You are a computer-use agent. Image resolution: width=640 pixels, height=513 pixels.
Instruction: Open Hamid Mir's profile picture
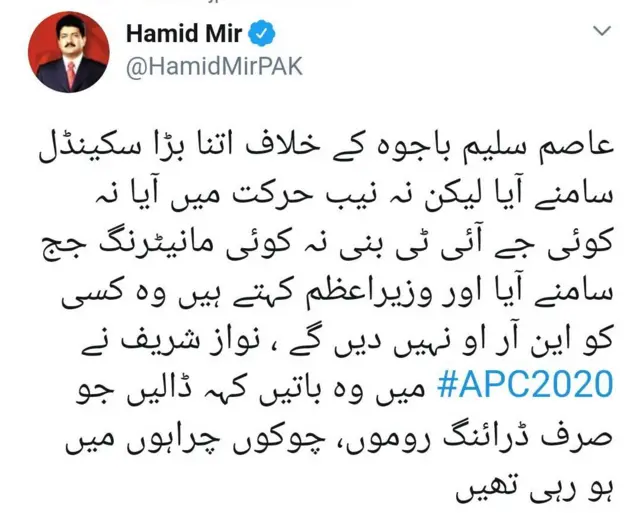coord(69,52)
